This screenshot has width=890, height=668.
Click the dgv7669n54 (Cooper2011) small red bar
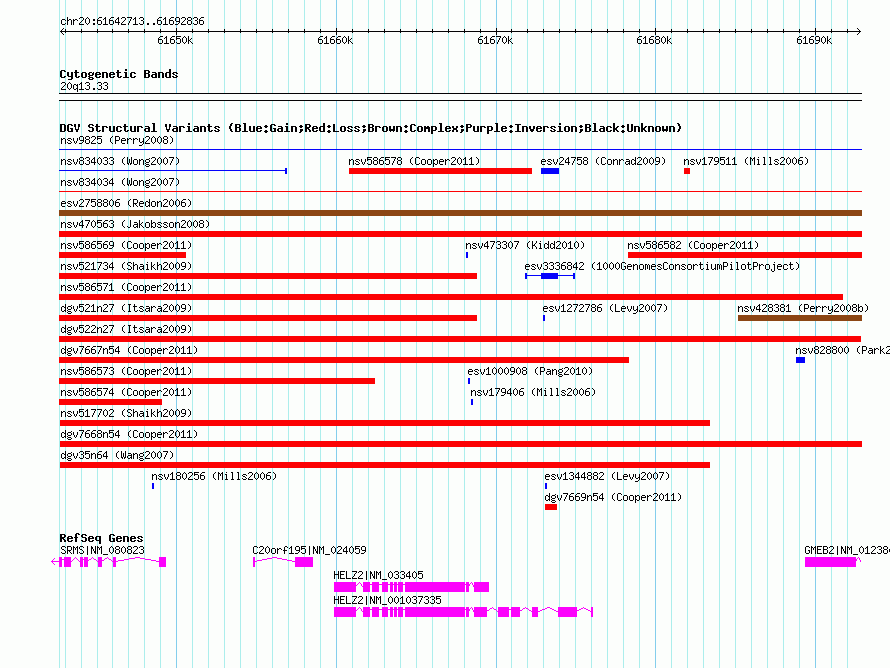(x=551, y=507)
